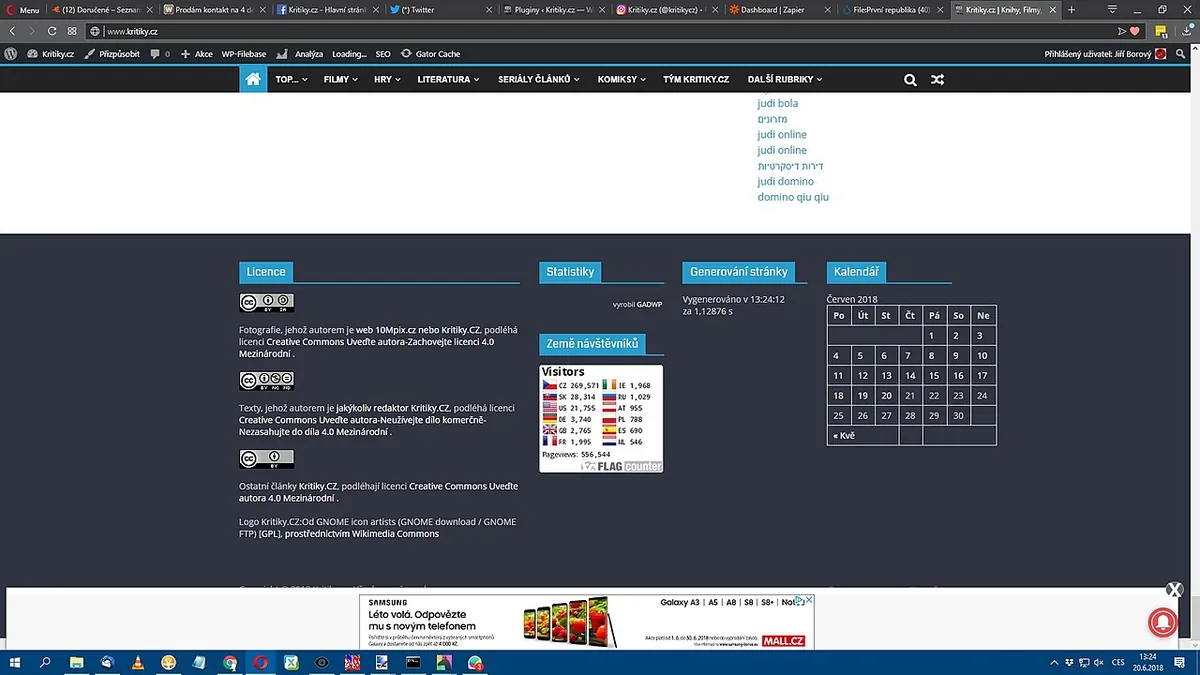Open browser Speed Dial grid
This screenshot has height=675, width=1200.
click(x=72, y=31)
